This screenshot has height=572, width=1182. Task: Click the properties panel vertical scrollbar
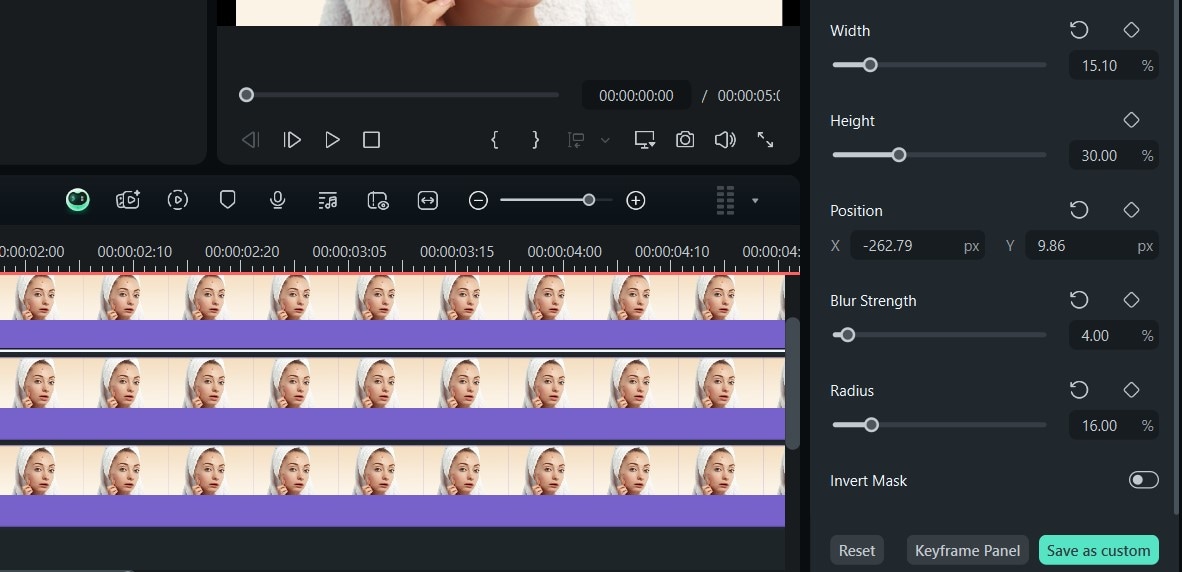pyautogui.click(x=1177, y=258)
